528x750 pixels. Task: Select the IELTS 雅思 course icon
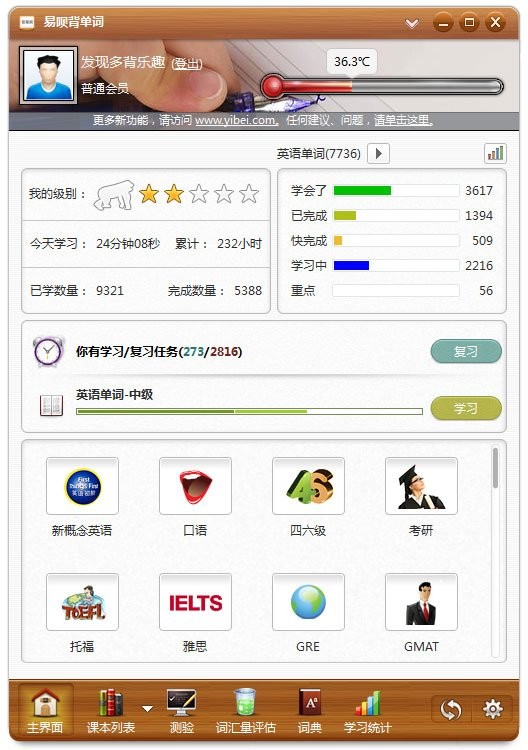pos(195,602)
